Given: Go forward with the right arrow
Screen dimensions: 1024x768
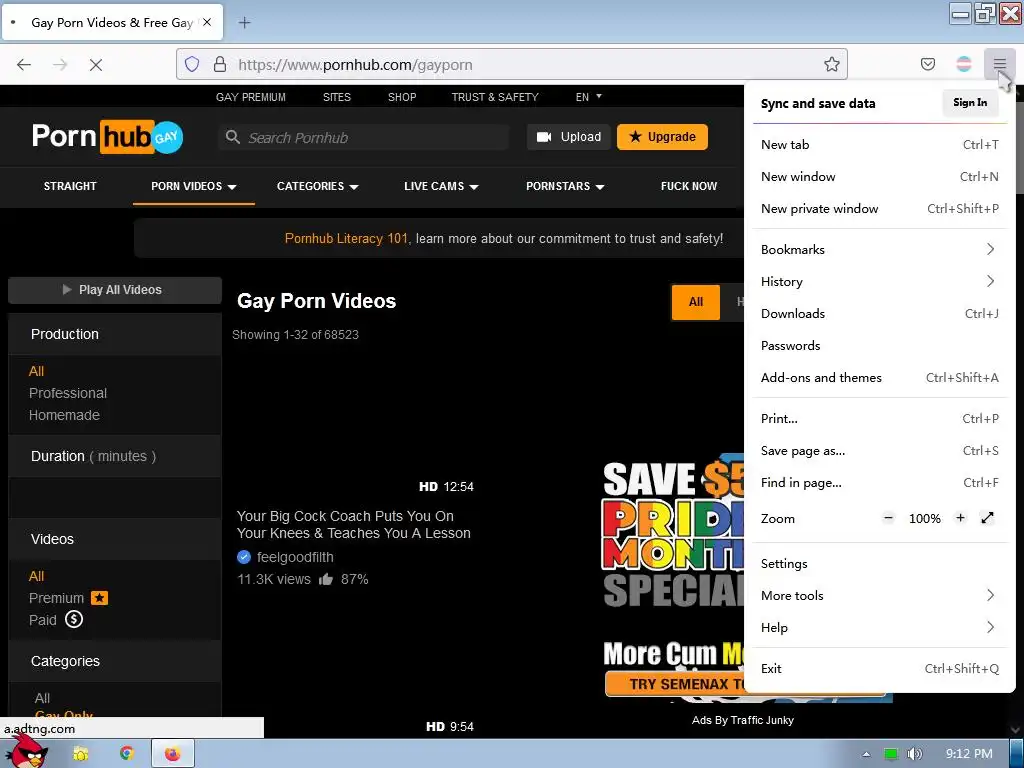Looking at the screenshot, I should 60,64.
